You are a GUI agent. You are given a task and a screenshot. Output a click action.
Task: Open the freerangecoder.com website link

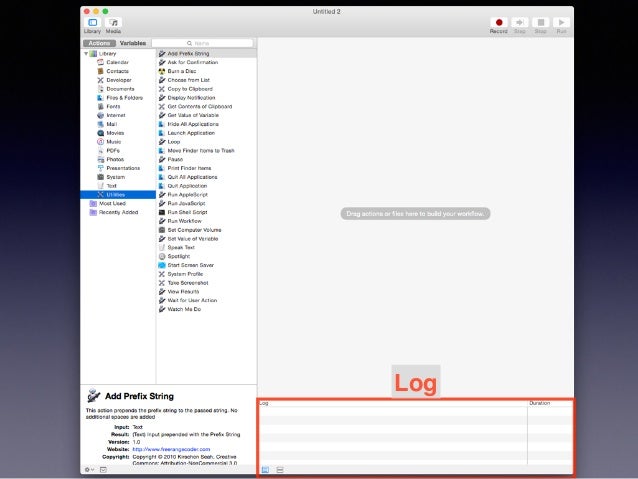pos(171,449)
